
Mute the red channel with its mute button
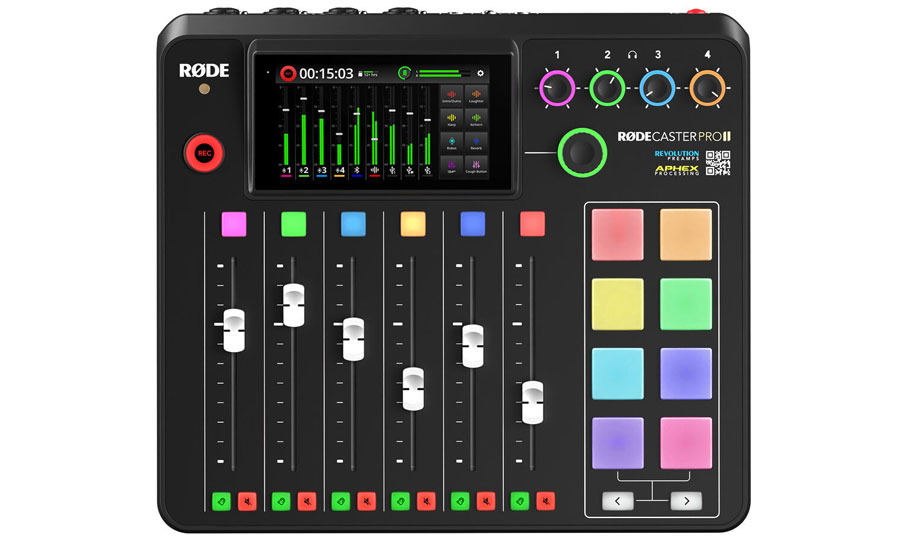coord(546,501)
